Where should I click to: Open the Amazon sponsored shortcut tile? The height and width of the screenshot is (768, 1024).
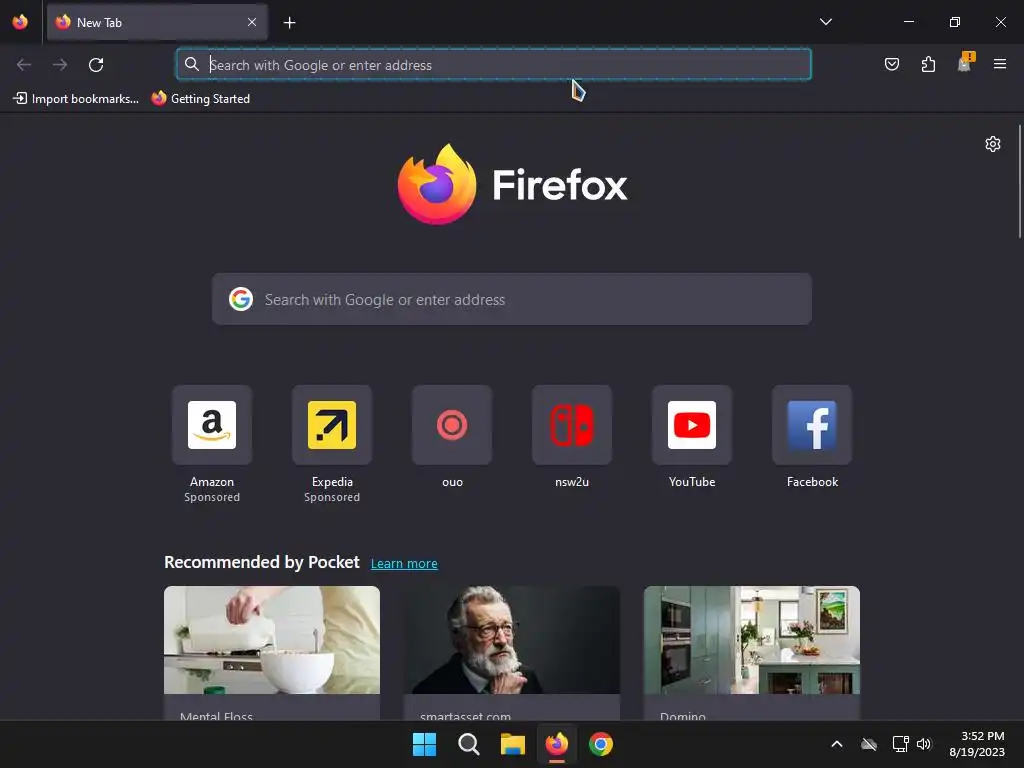[x=212, y=425]
